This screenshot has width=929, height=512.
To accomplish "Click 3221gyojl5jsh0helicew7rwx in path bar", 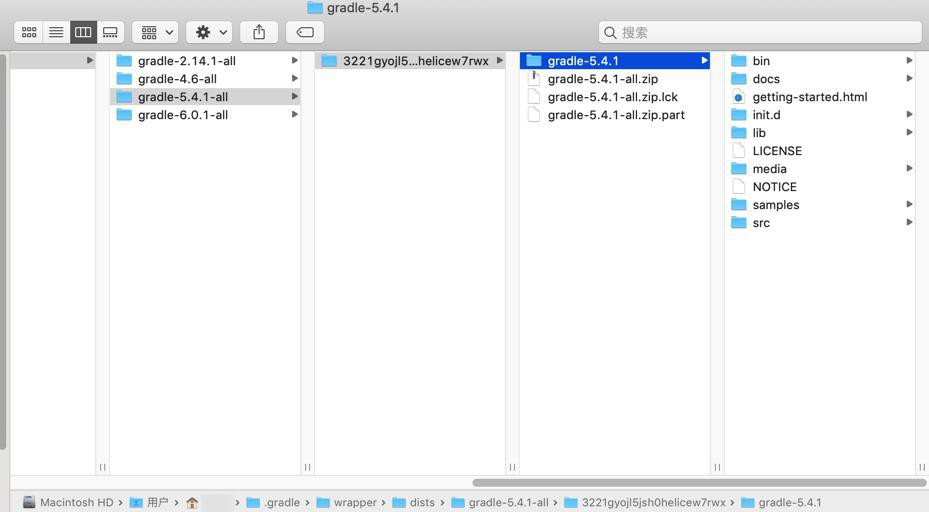I will (x=645, y=503).
